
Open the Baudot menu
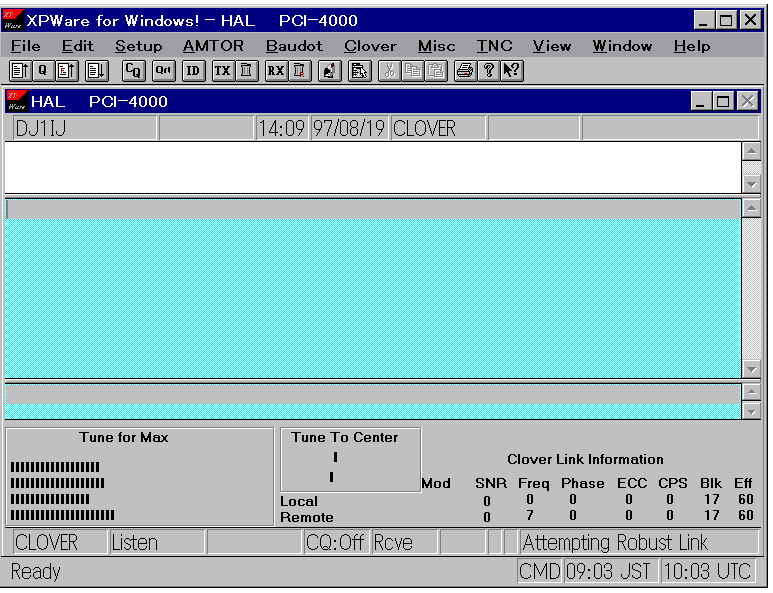(294, 46)
